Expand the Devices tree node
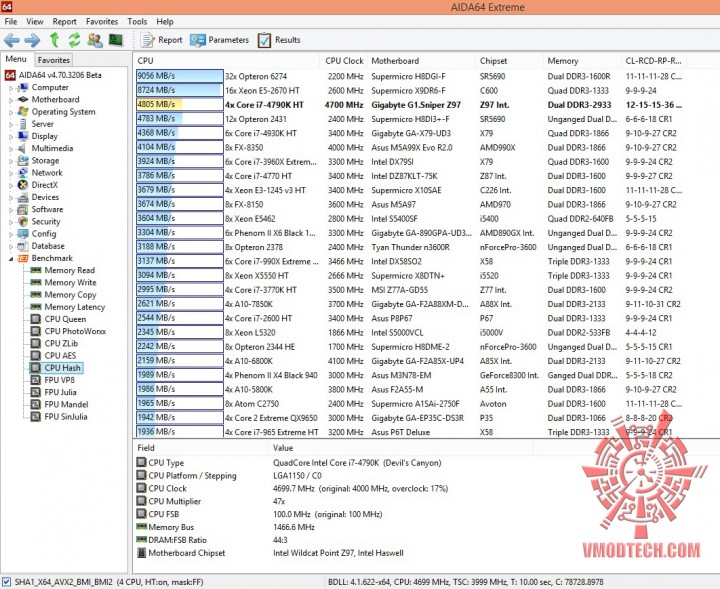The image size is (720, 589). [11, 197]
